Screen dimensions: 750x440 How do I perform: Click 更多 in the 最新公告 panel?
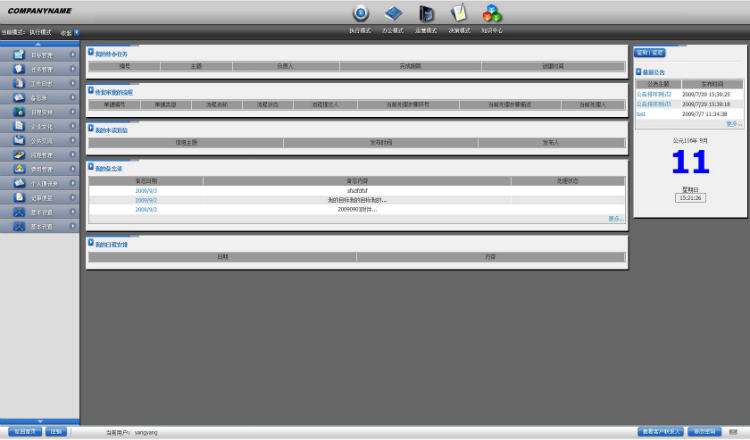[734, 124]
